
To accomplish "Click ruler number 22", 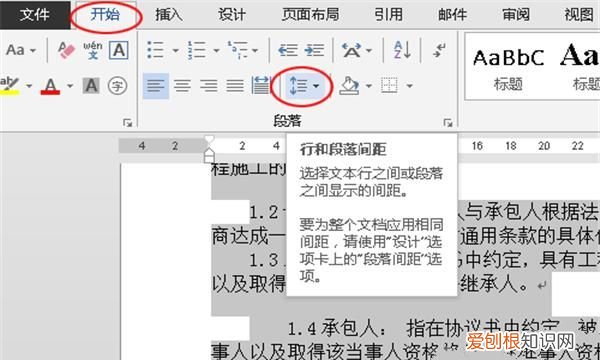I will point(577,146).
